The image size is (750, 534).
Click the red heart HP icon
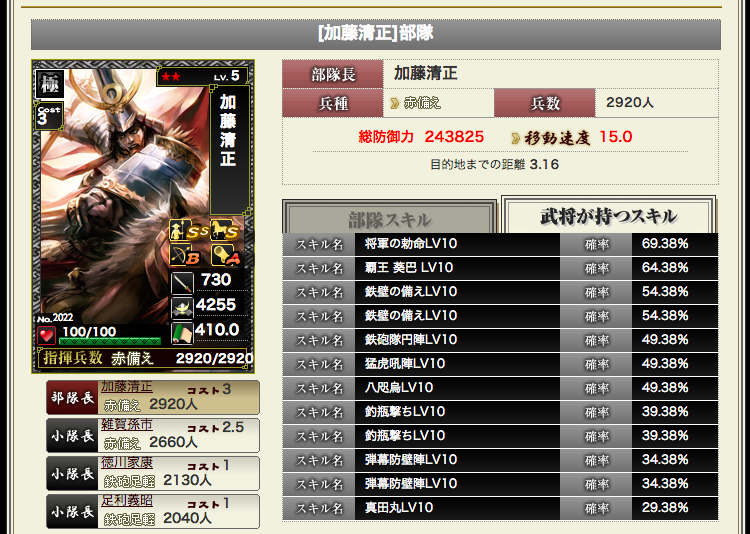pos(46,334)
